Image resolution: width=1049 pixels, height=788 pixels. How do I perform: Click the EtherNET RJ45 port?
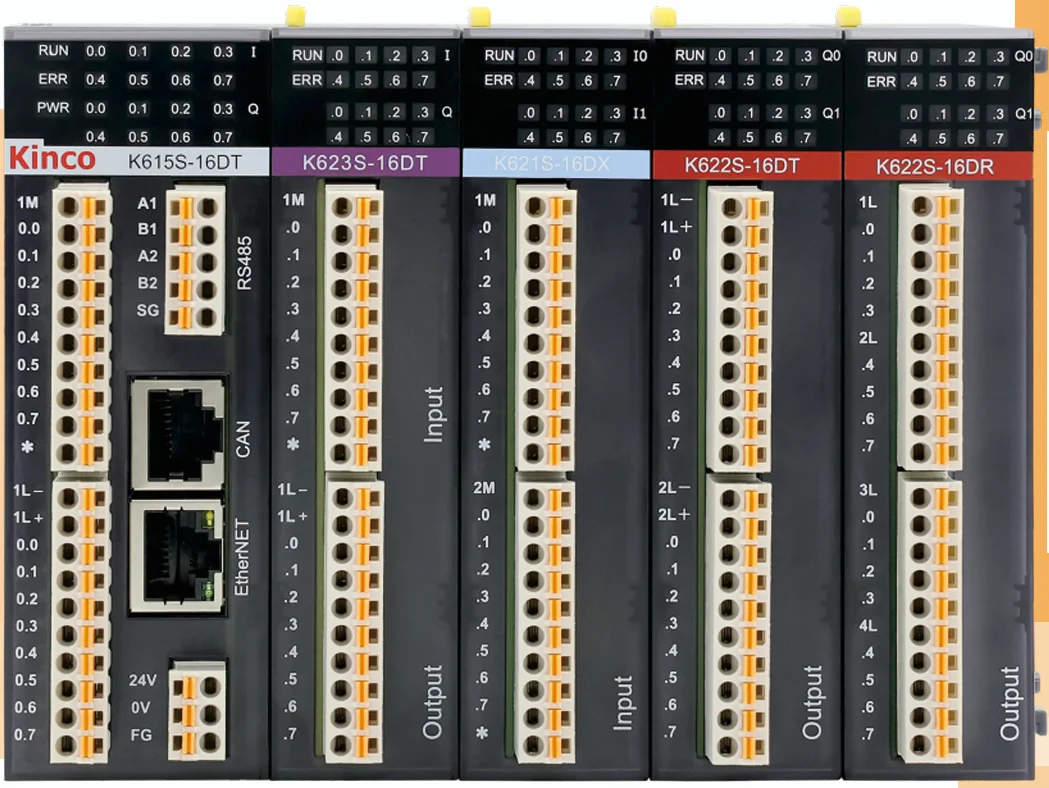click(178, 556)
